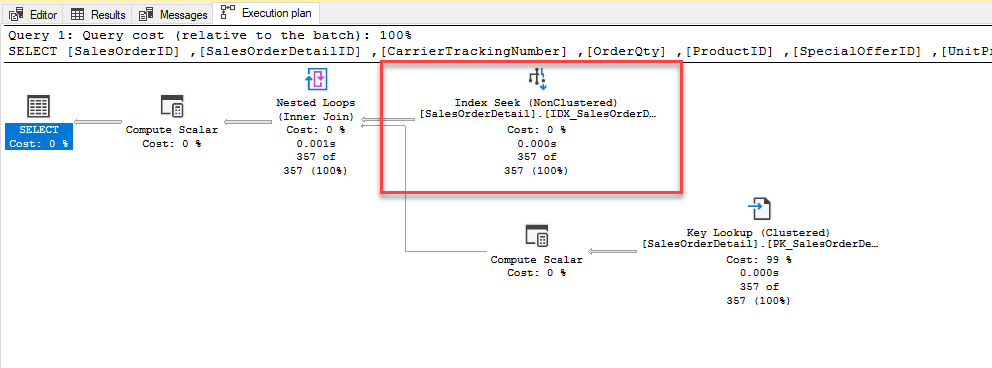
Task: Click the left Compute Scalar operator icon
Action: [171, 107]
